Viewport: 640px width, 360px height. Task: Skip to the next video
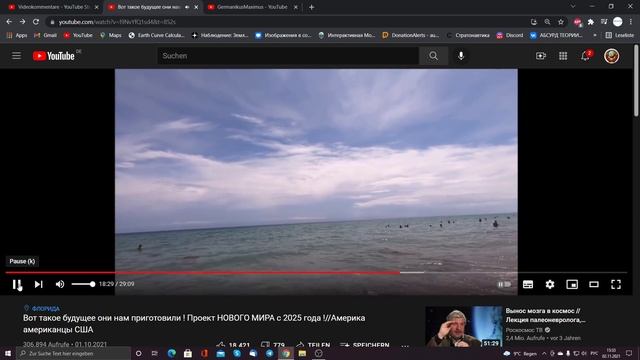click(38, 284)
